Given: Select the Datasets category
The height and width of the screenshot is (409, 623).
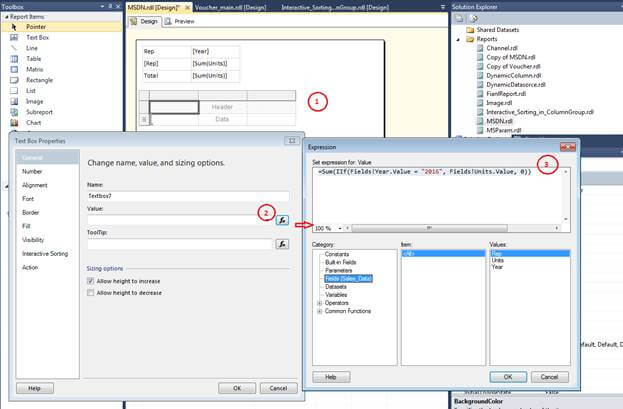Looking at the screenshot, I should (x=336, y=287).
